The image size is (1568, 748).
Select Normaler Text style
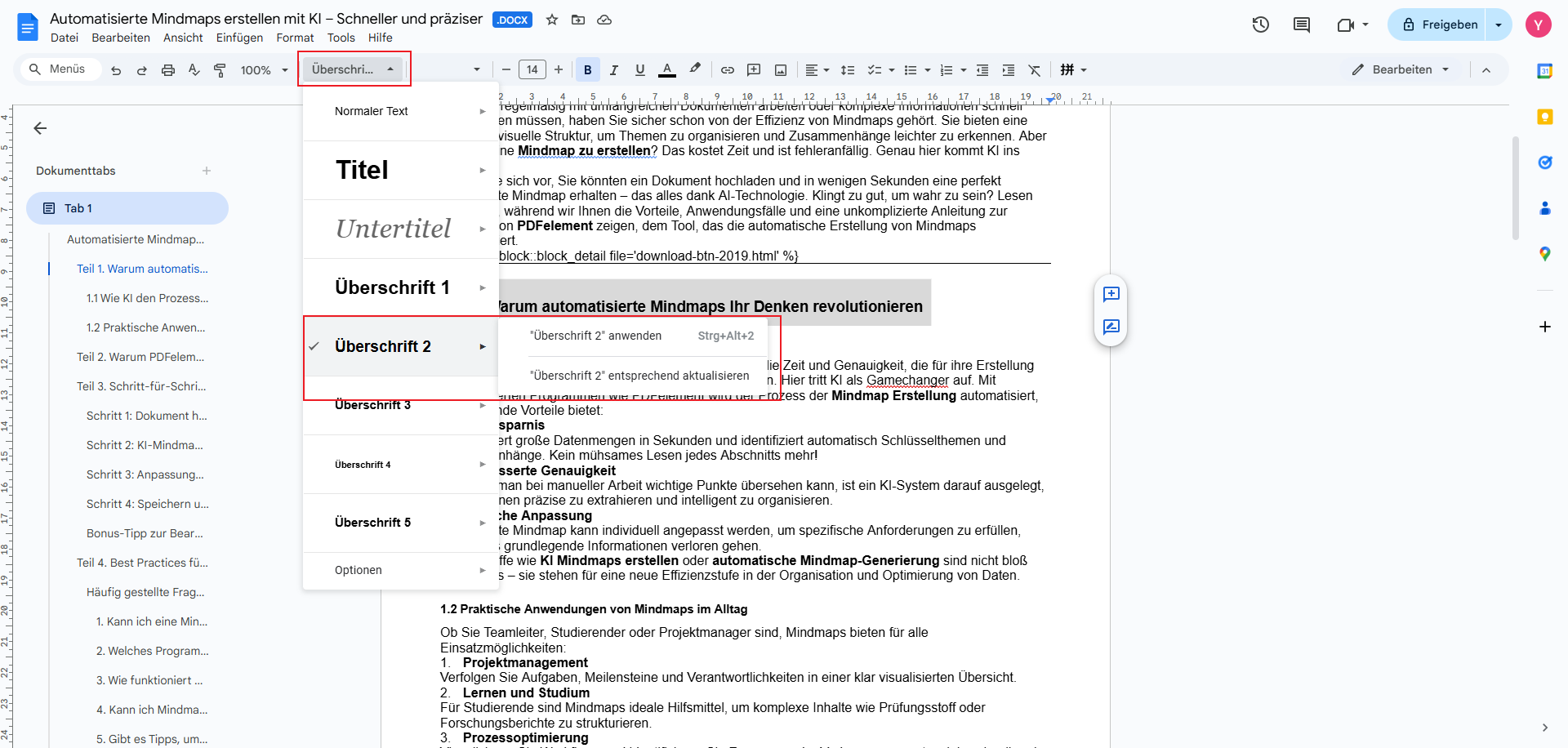click(401, 111)
